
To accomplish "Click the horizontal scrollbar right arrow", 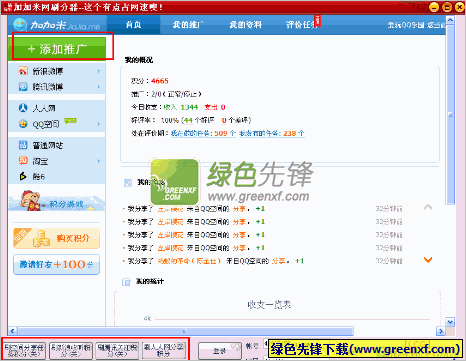I will point(441,331).
